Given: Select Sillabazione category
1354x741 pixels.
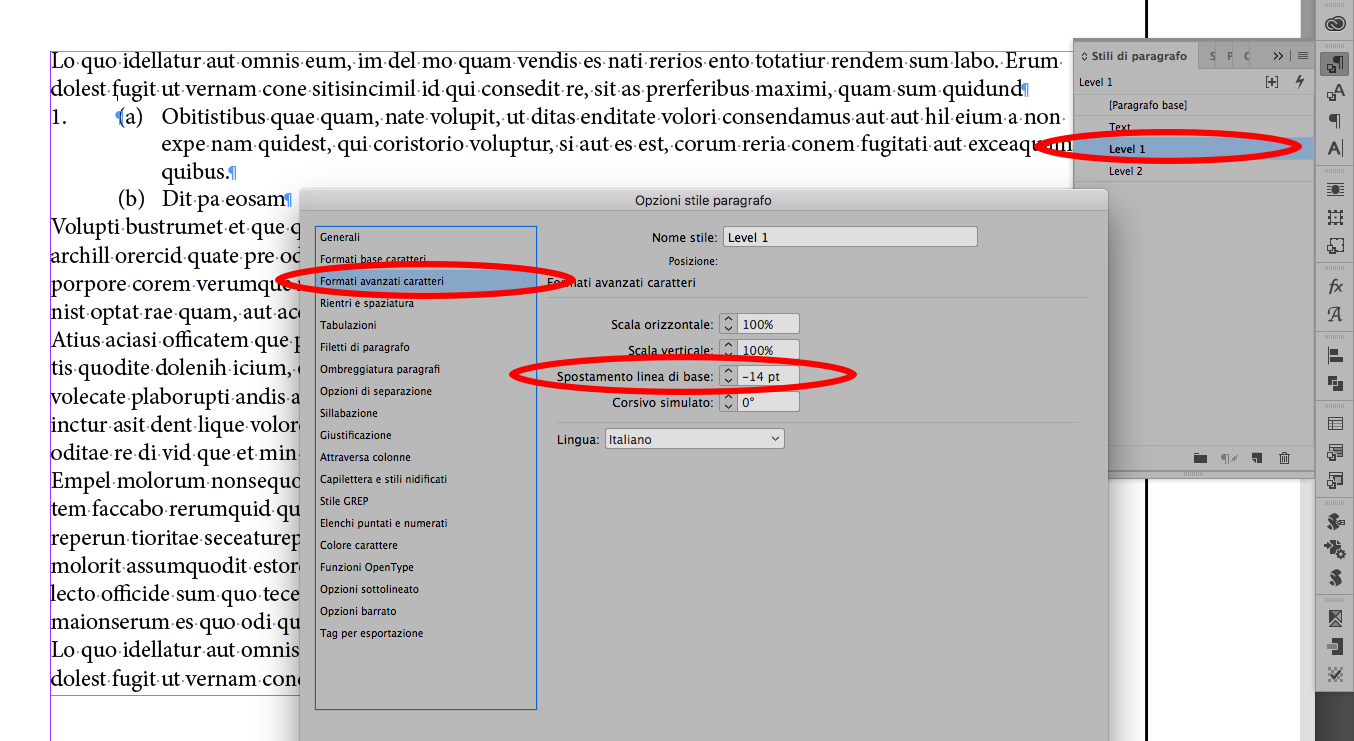Looking at the screenshot, I should (425, 413).
